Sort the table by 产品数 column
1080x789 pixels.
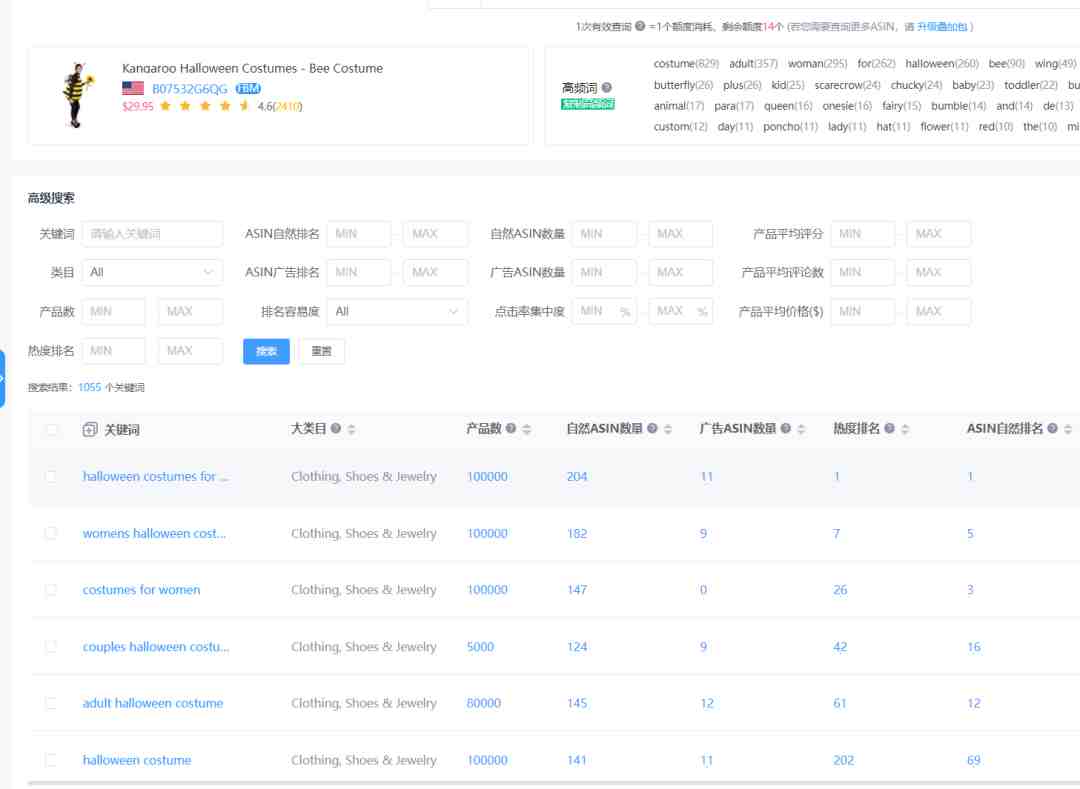[527, 429]
